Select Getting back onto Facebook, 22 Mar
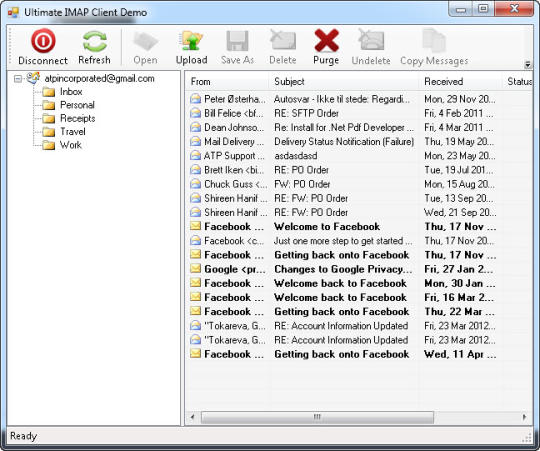This screenshot has height=451, width=540. pyautogui.click(x=343, y=312)
